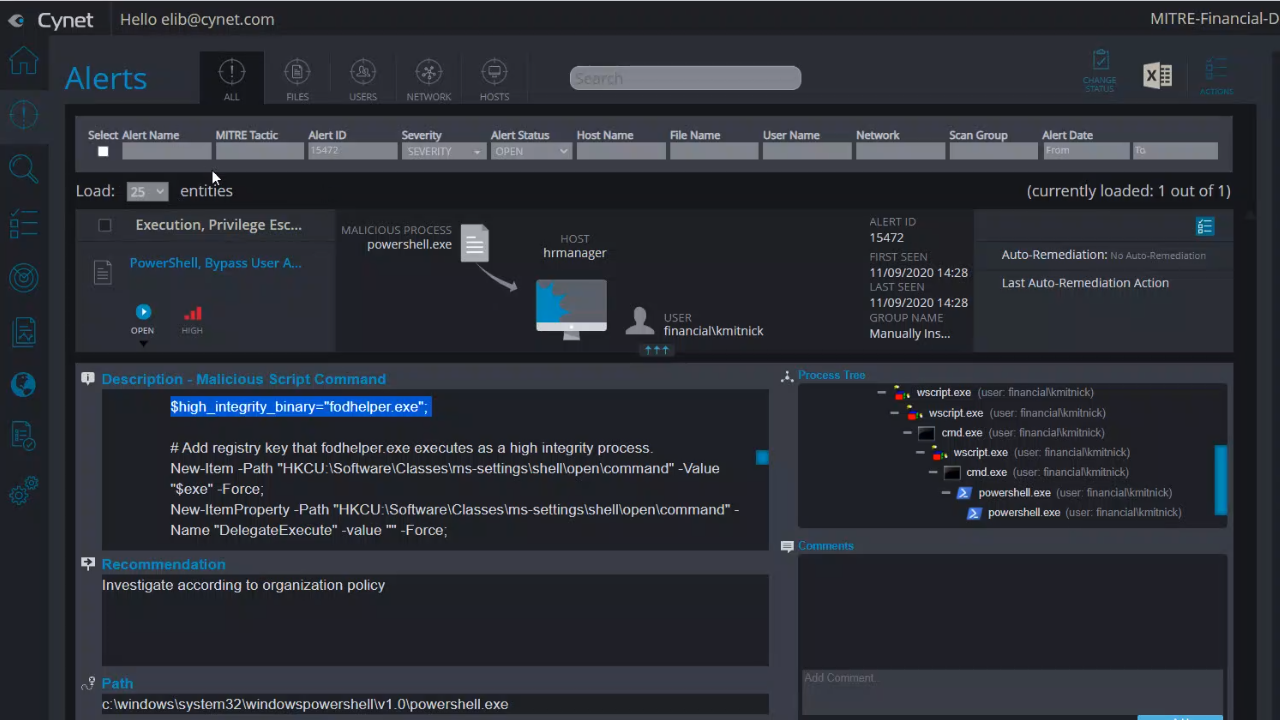Click the Add Comment text box
The height and width of the screenshot is (720, 1280).
pos(1012,690)
